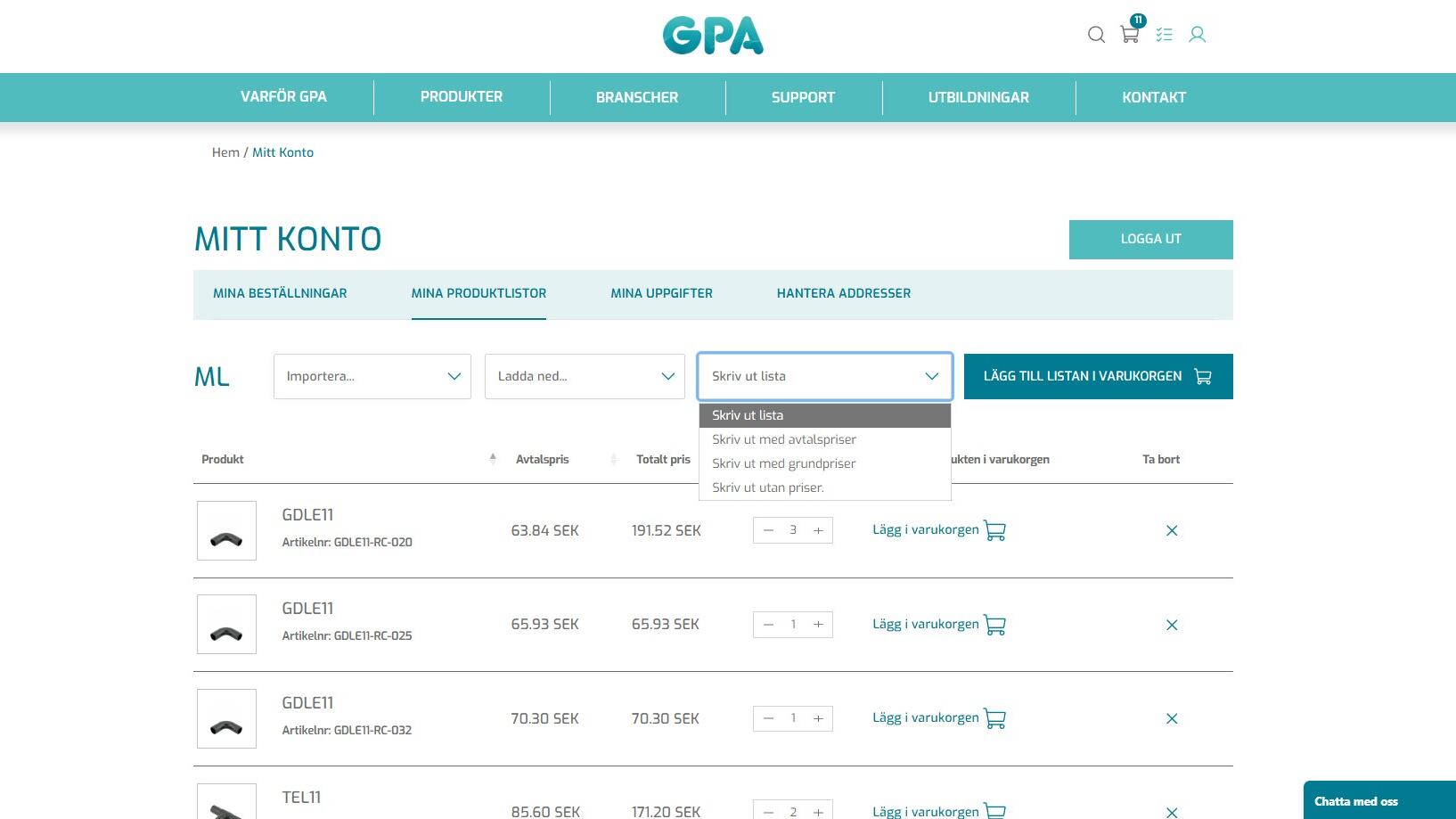This screenshot has height=819, width=1456.
Task: Decrease quantity for GDLE11-RC-025
Action: (x=768, y=625)
